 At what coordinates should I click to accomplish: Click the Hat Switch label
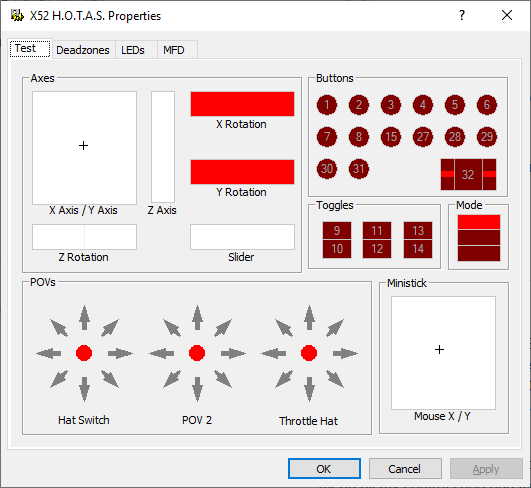(x=84, y=420)
